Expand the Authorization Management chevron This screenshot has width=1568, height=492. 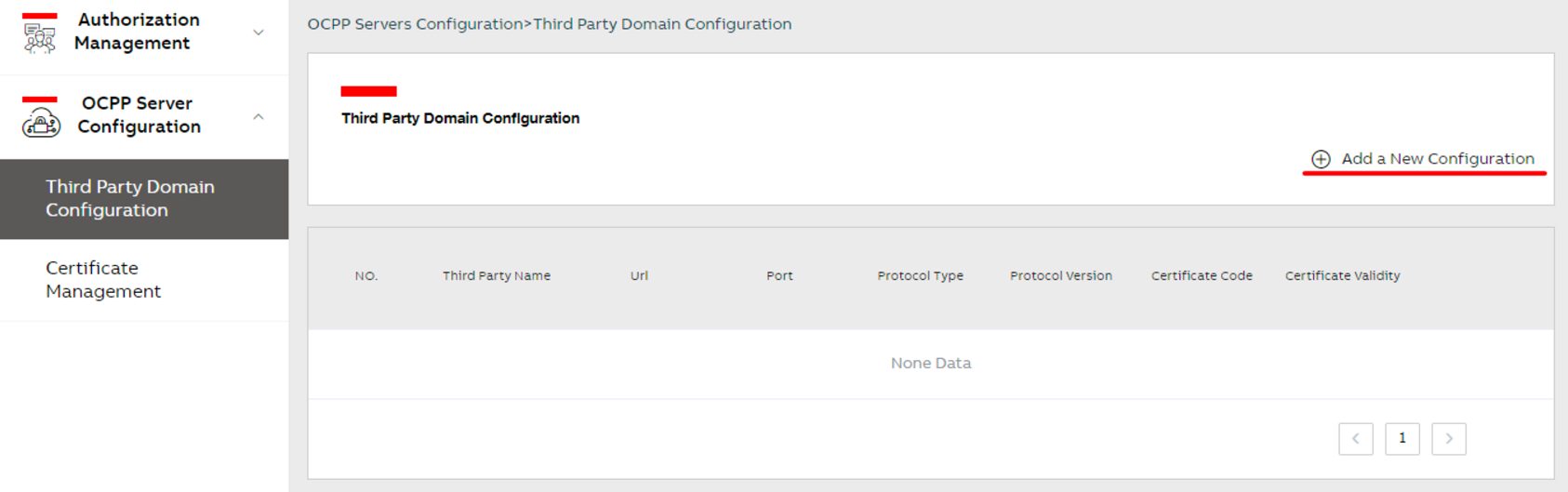pos(259,33)
